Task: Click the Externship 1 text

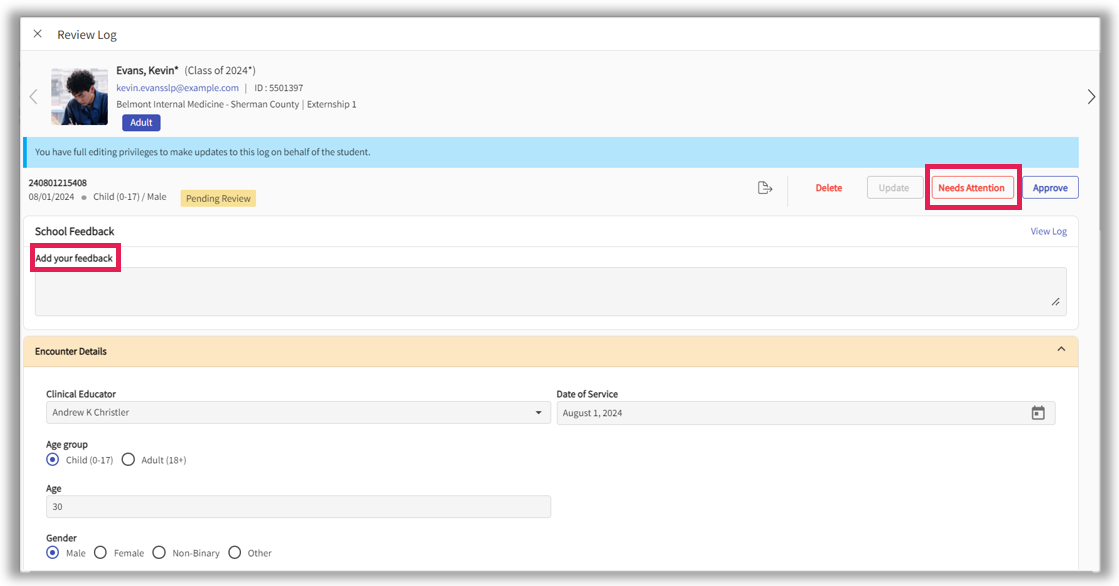Action: (332, 104)
